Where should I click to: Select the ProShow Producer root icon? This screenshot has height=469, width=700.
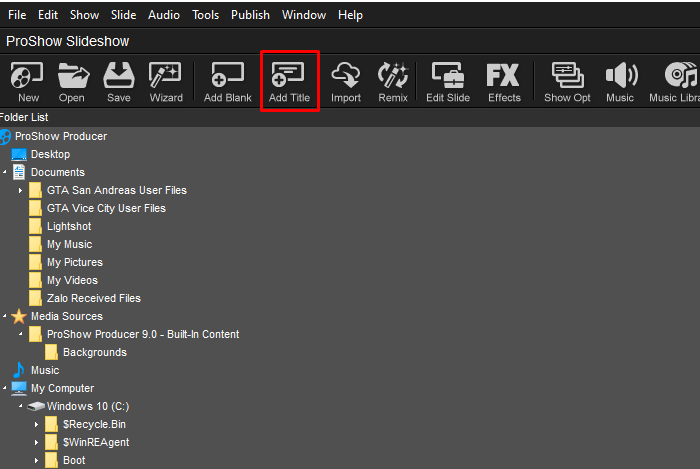(x=5, y=137)
